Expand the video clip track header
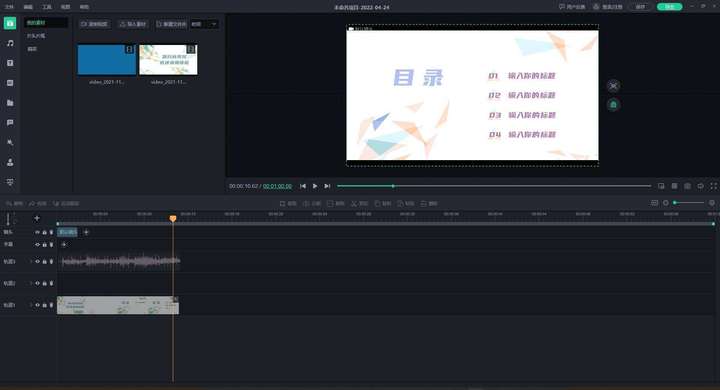Screen dimensions: 720x390 [x=31, y=305]
